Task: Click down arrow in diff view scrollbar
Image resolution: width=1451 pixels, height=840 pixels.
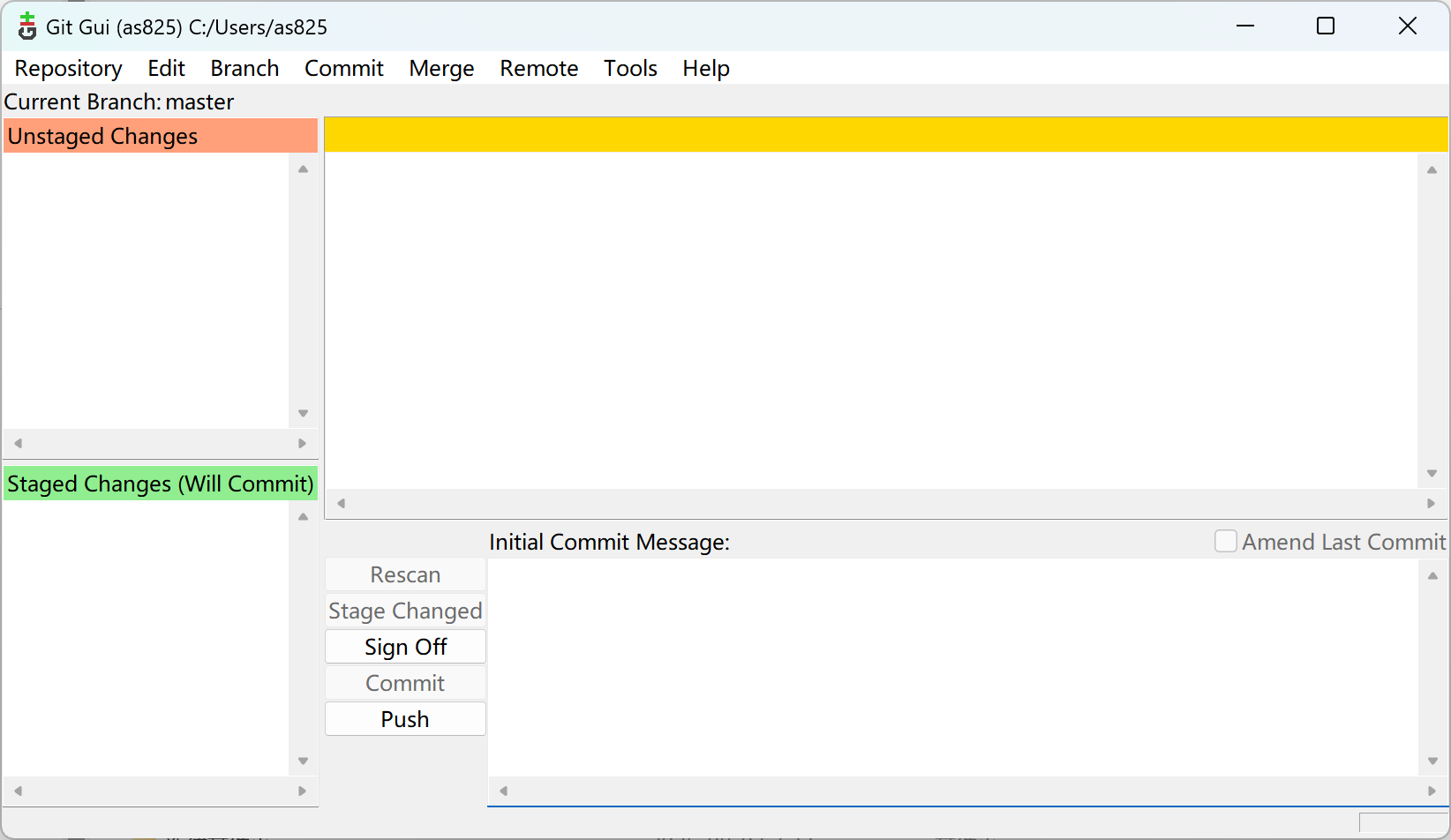Action: (1432, 473)
